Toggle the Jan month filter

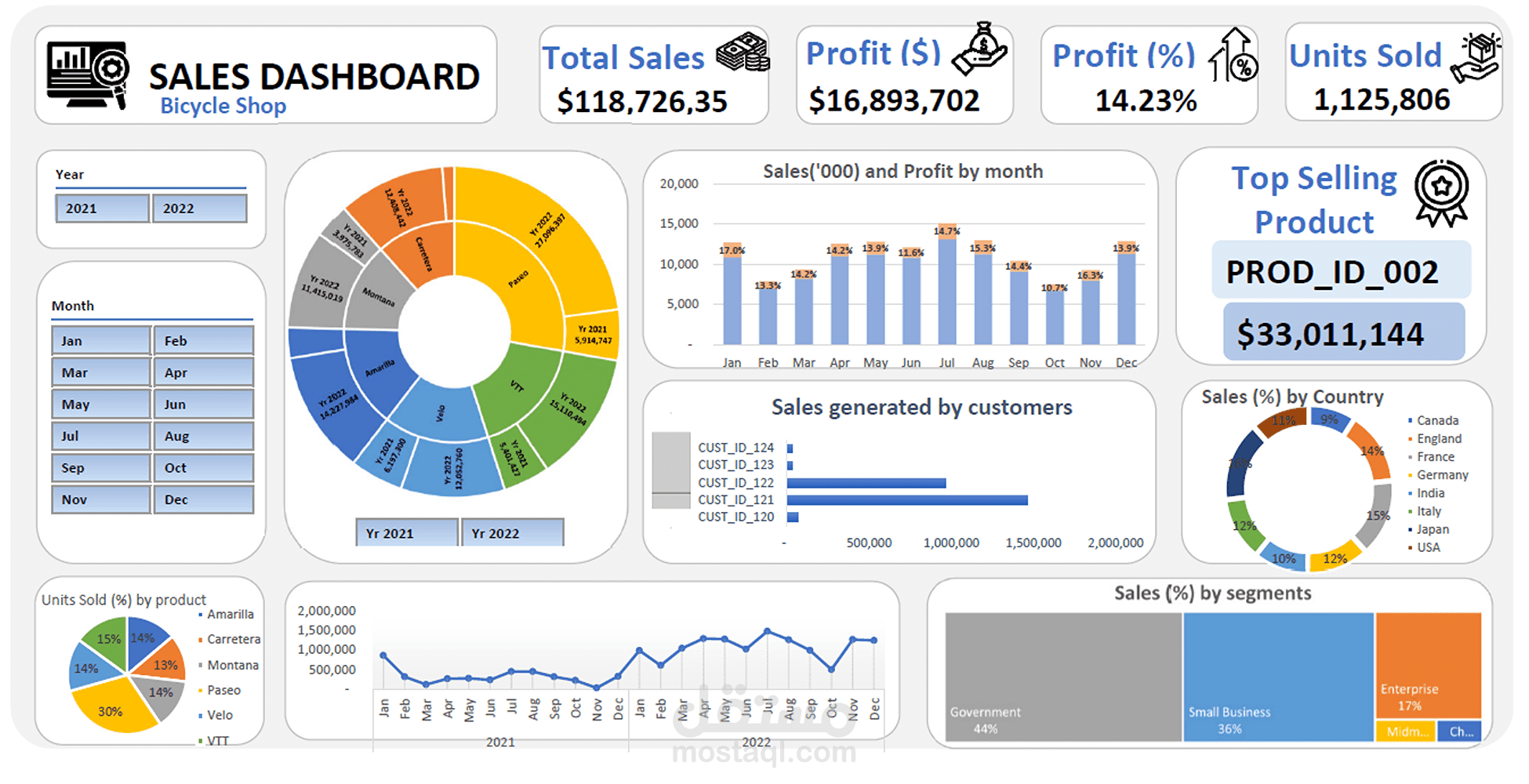pos(100,340)
